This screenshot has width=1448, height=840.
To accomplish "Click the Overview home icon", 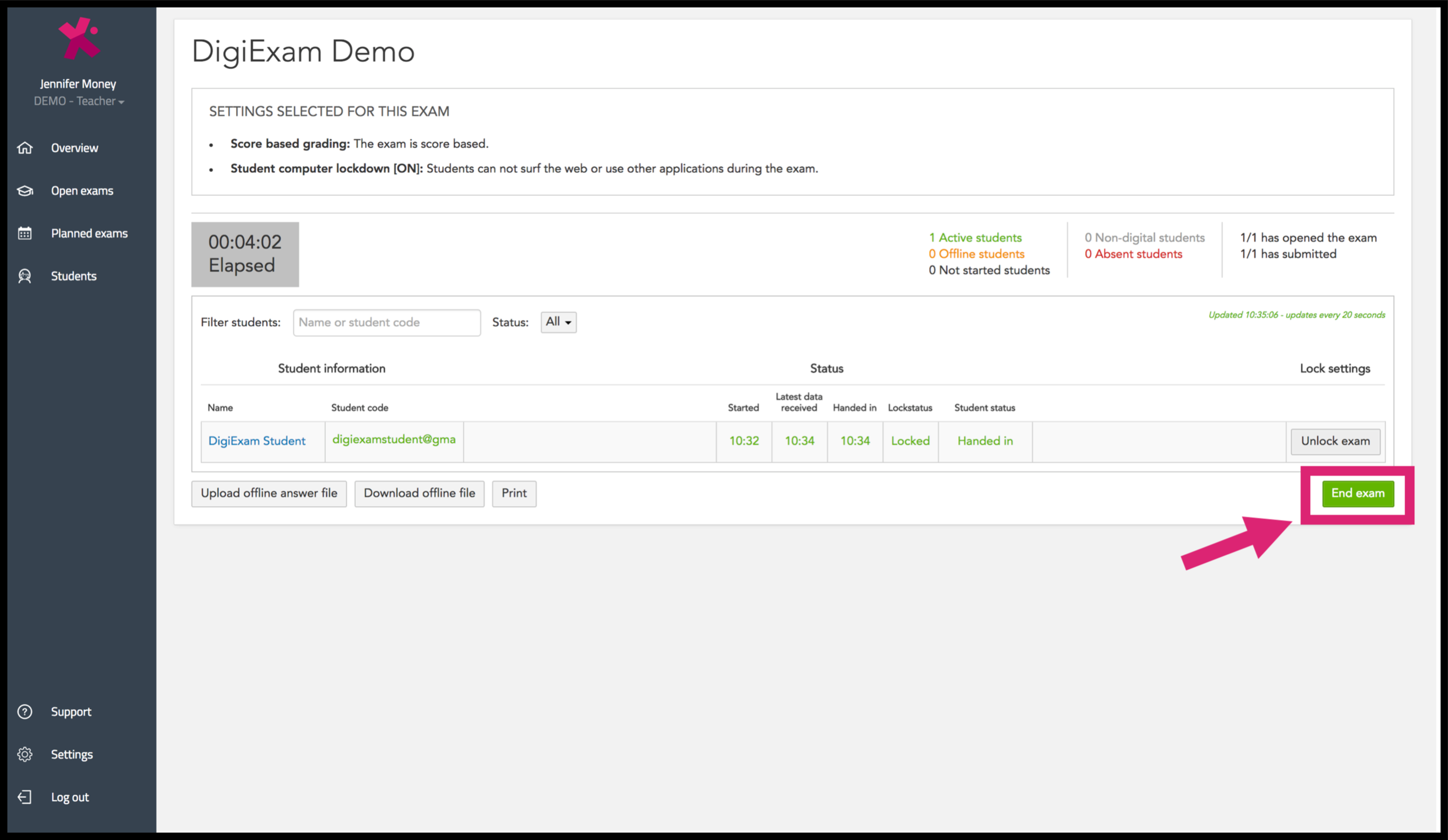I will 25,148.
